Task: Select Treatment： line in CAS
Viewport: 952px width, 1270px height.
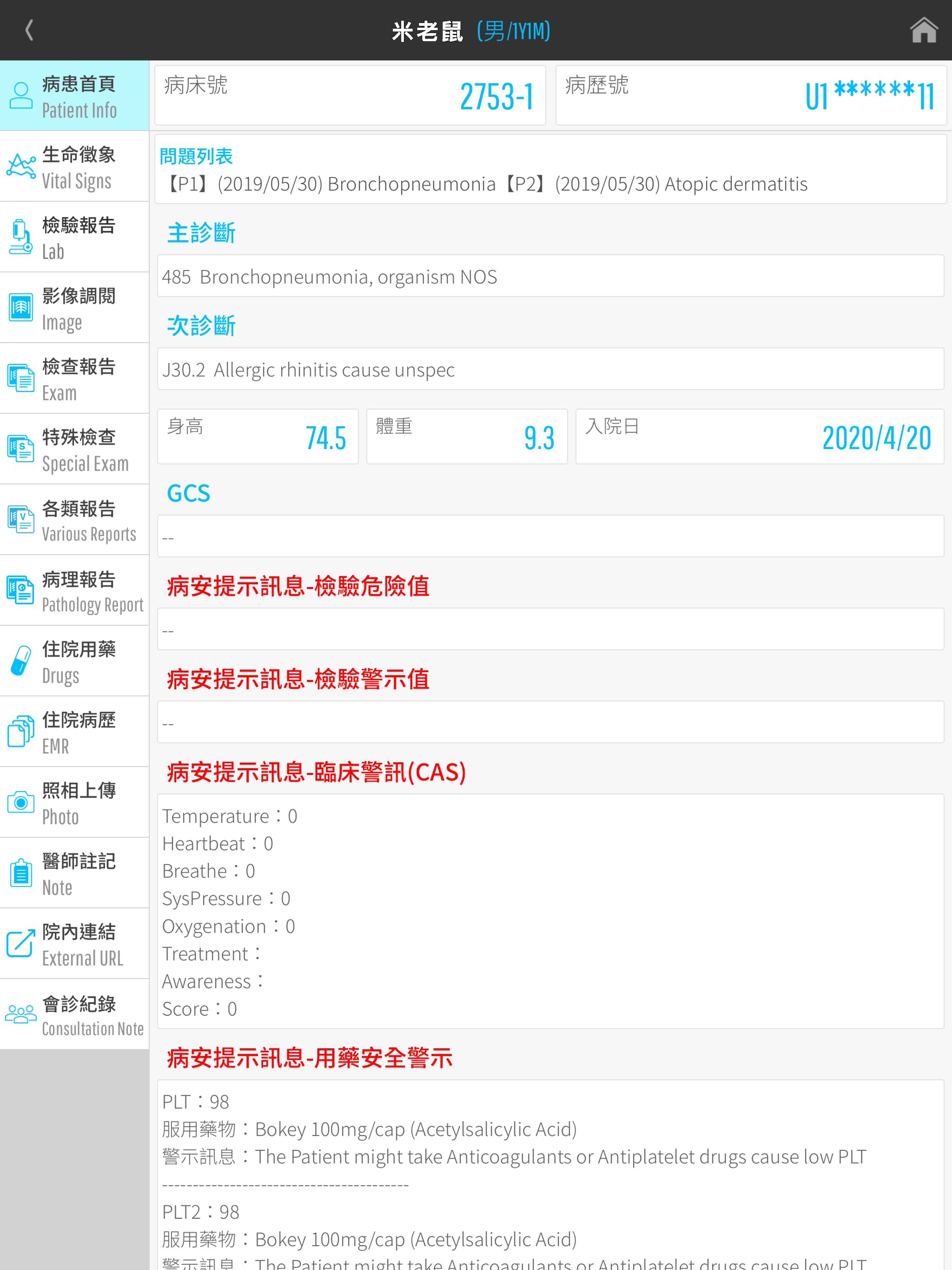Action: coord(212,953)
